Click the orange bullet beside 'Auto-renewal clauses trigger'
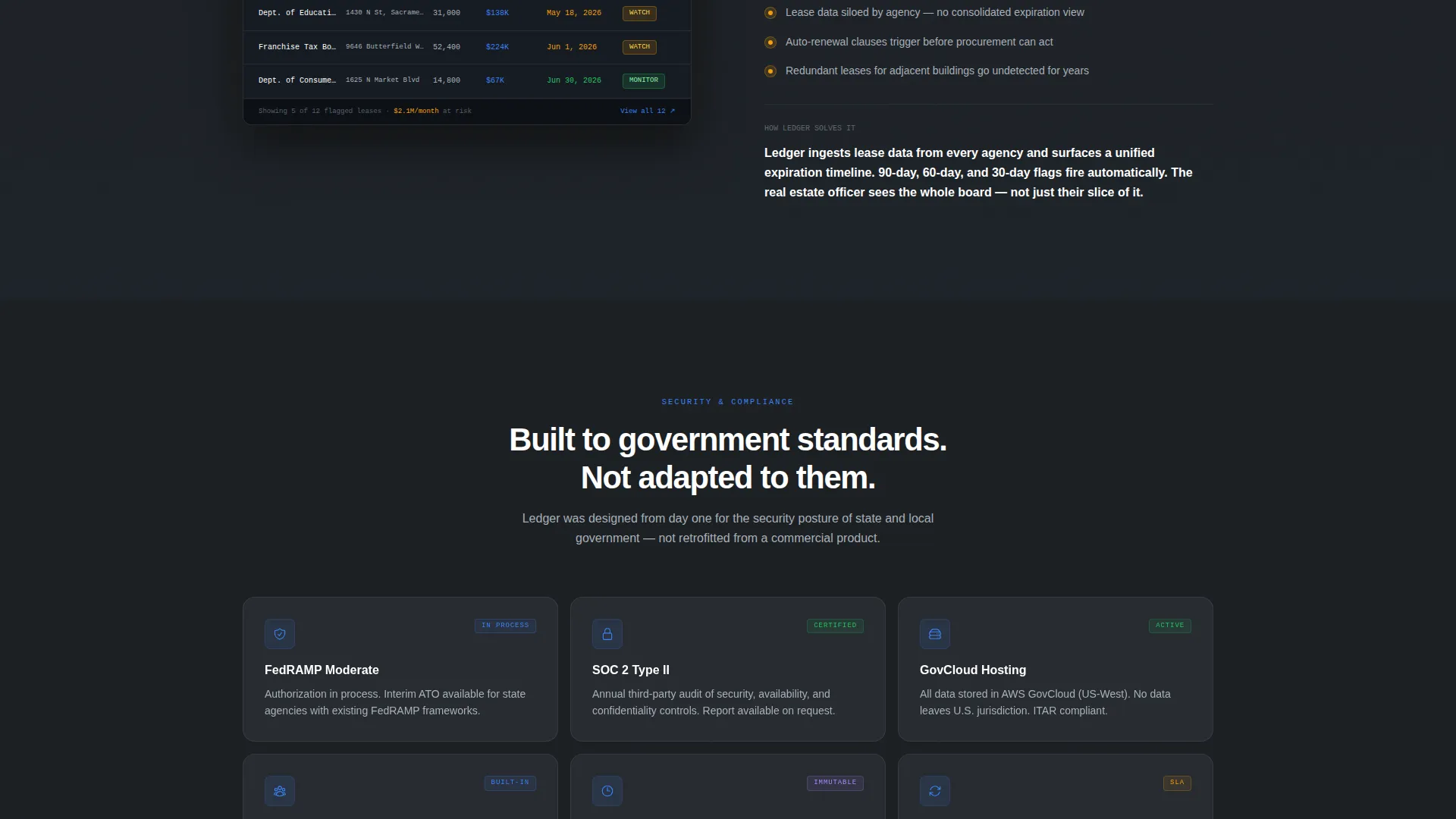This screenshot has height=819, width=1456. click(770, 42)
